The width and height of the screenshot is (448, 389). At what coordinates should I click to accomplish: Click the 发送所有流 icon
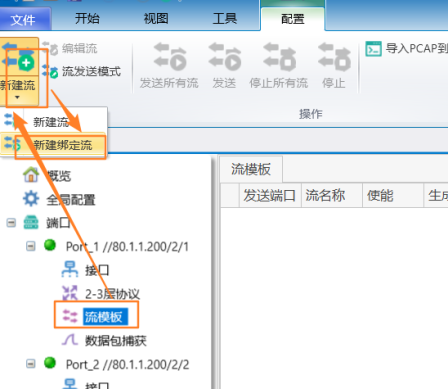[x=170, y=57]
